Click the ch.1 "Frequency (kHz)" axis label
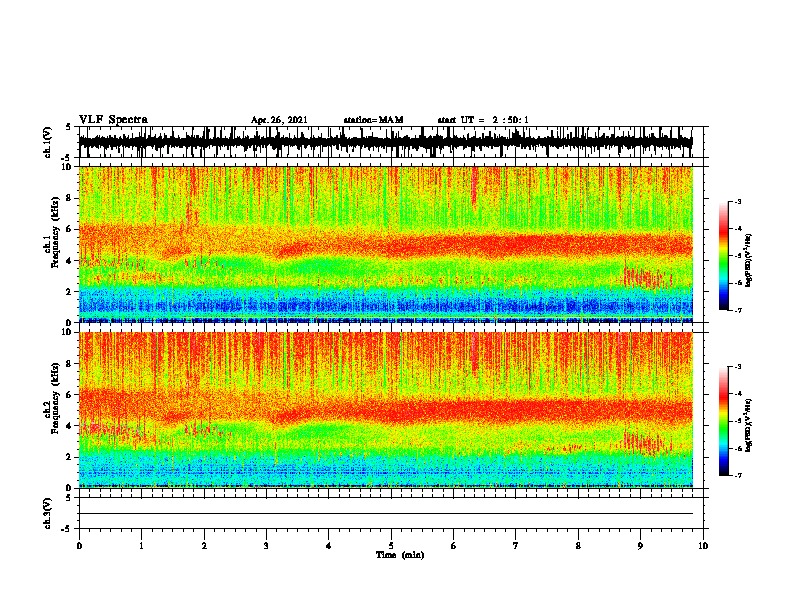 55,233
